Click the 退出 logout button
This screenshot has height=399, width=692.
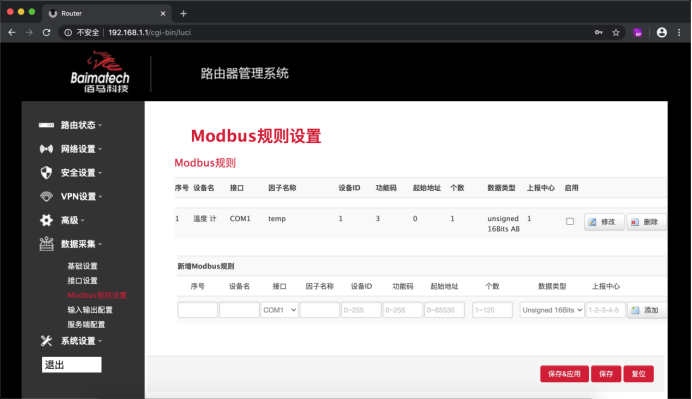(71, 365)
